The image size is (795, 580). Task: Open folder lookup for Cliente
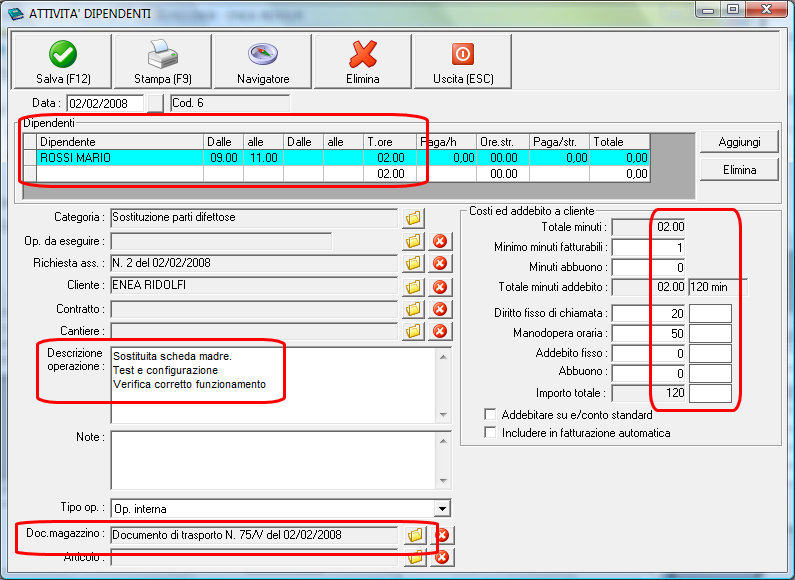(414, 286)
